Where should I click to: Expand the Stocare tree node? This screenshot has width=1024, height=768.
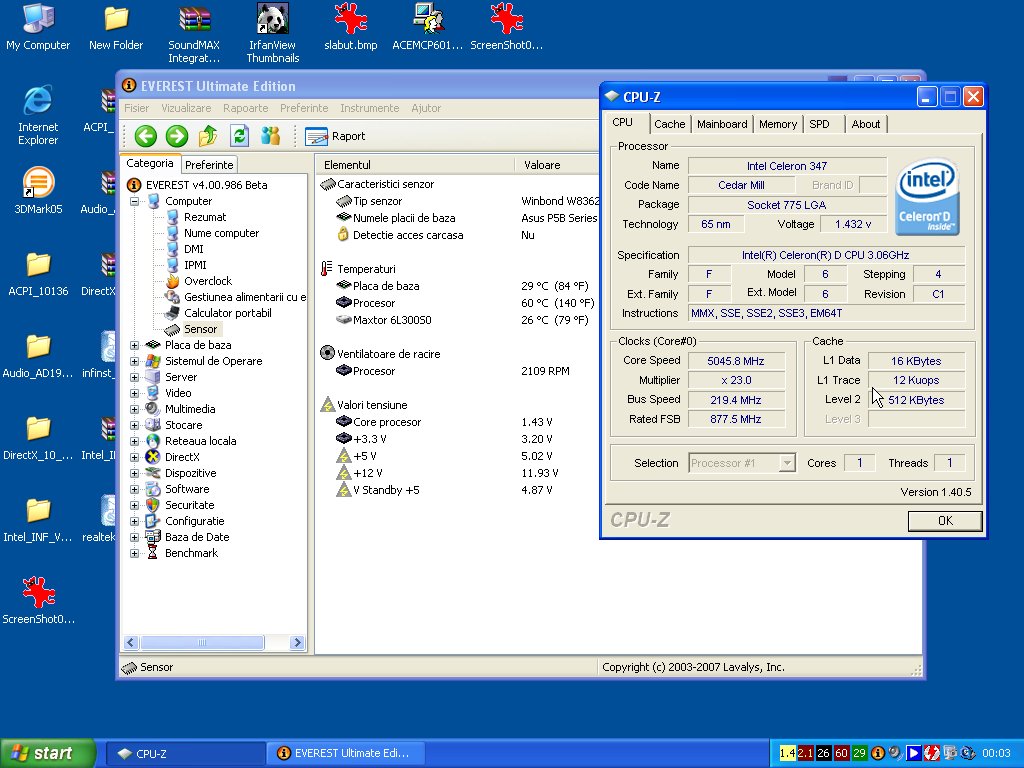tap(135, 425)
